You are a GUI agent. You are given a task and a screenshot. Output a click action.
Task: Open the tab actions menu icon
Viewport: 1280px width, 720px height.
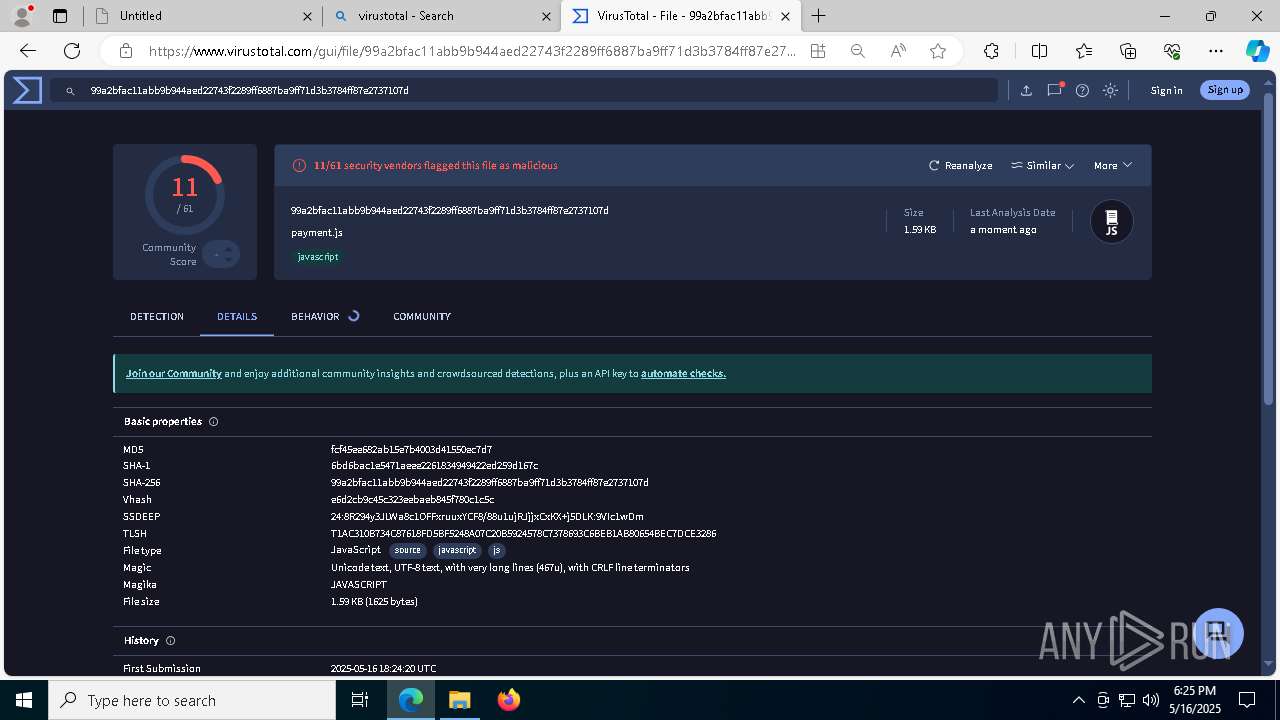click(x=60, y=16)
